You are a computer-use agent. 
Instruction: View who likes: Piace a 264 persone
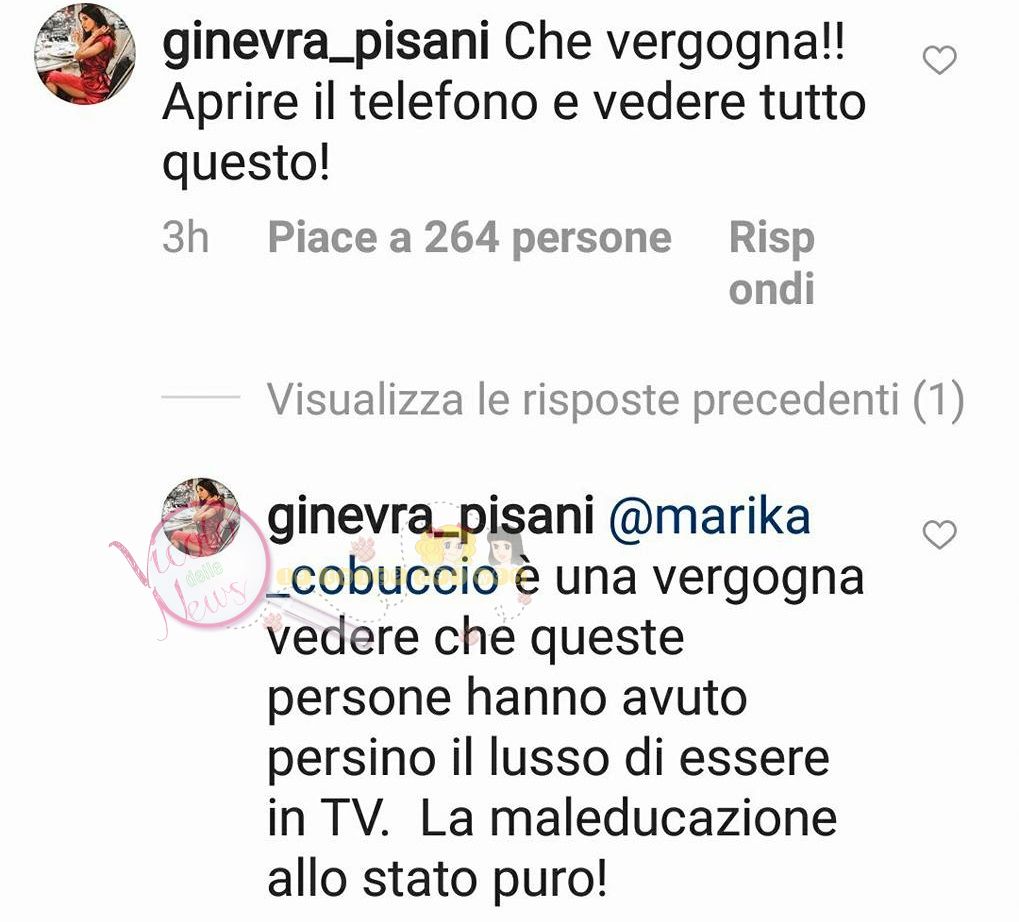470,238
